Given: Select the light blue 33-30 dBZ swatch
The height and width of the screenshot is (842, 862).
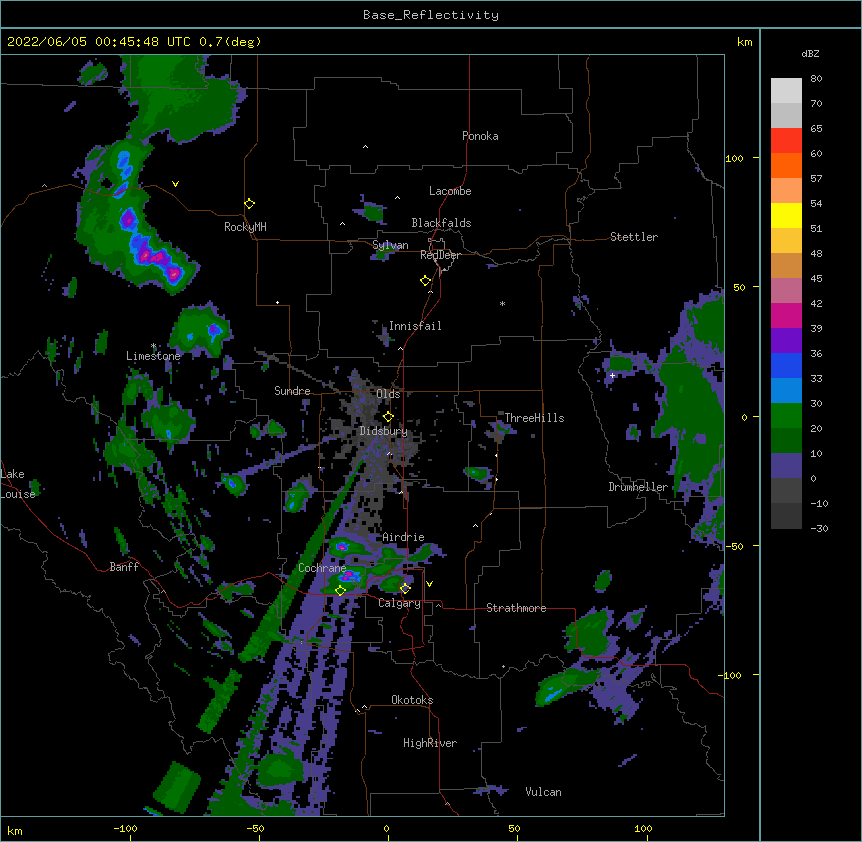Looking at the screenshot, I should pyautogui.click(x=786, y=391).
